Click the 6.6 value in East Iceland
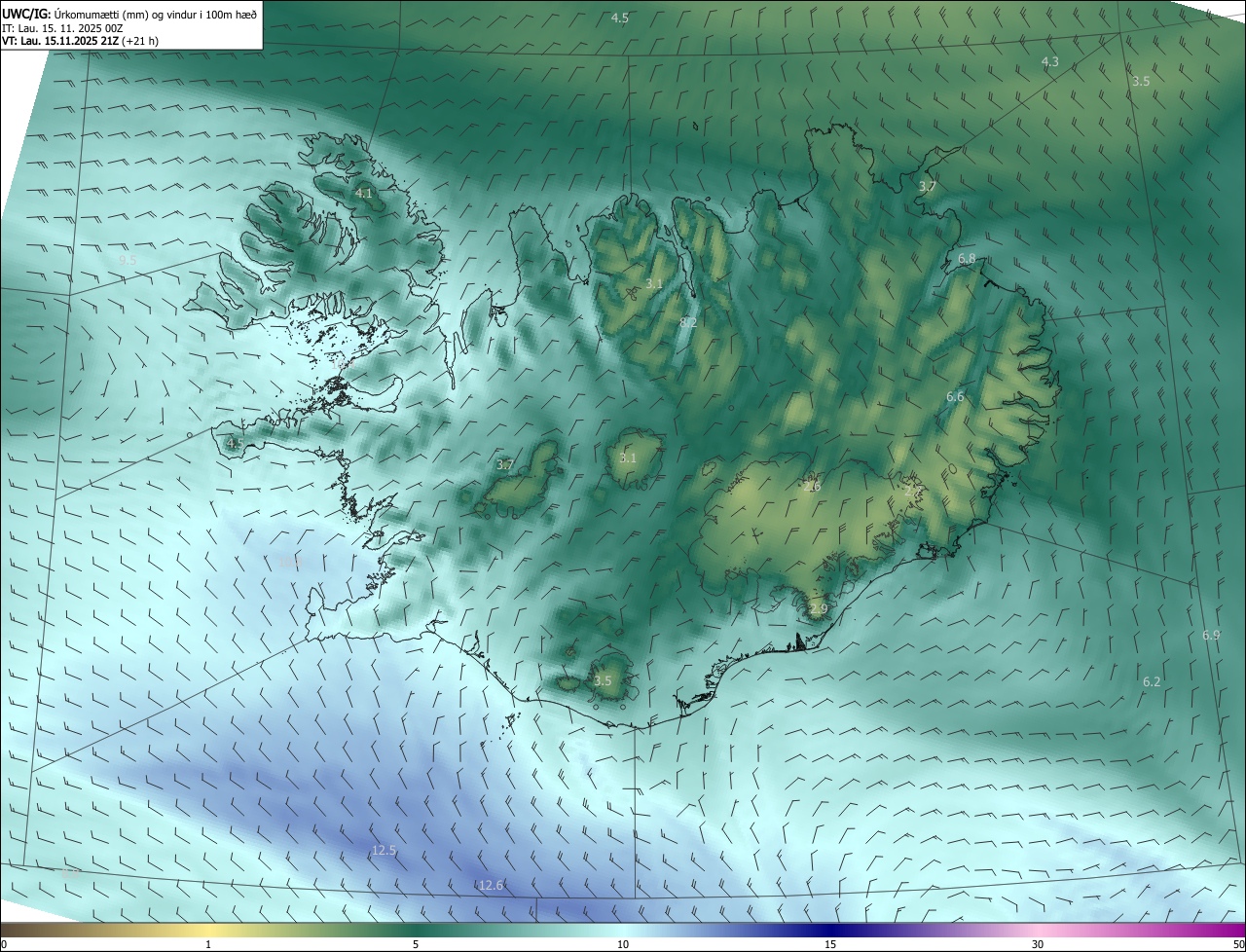Screen dimensions: 1246x952 (x=955, y=396)
